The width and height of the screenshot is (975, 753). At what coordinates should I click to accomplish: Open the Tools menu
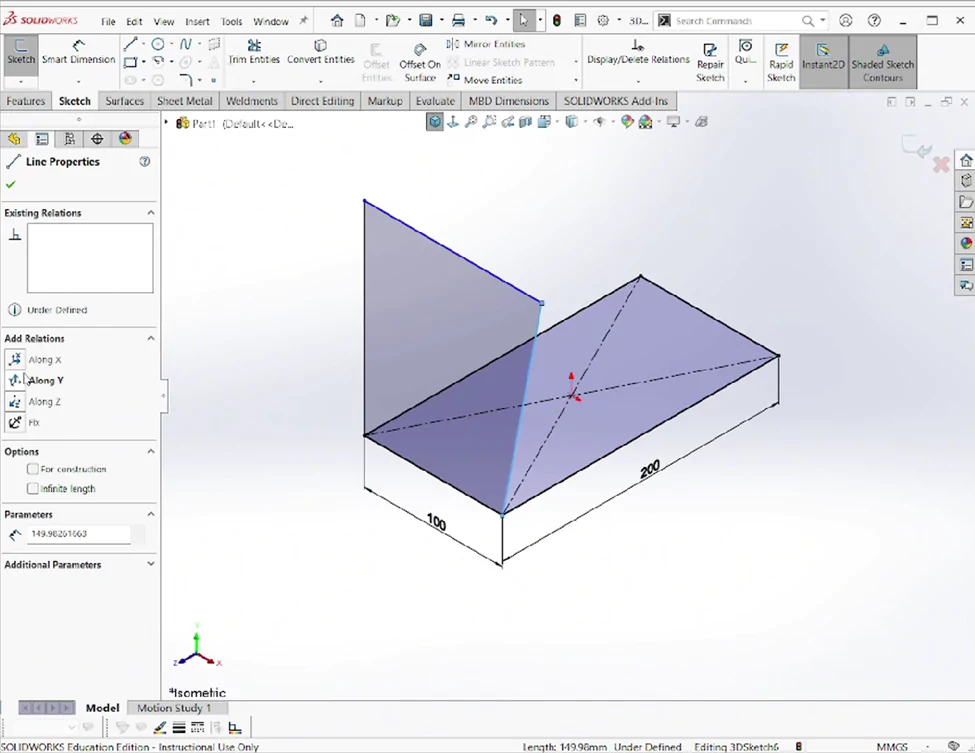point(231,22)
